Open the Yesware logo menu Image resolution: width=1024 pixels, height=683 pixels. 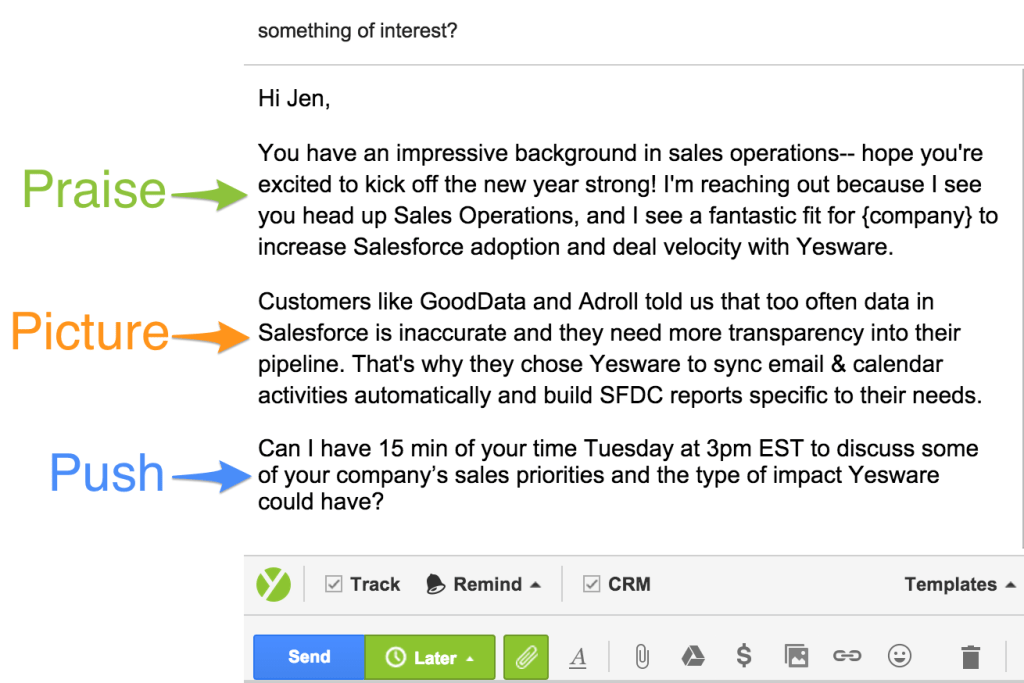[274, 584]
